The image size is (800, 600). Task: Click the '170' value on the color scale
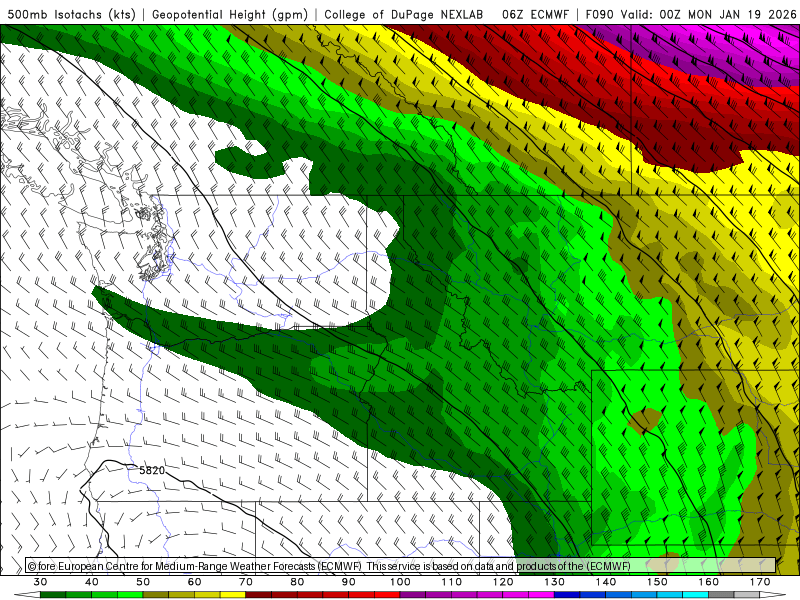coord(760,582)
